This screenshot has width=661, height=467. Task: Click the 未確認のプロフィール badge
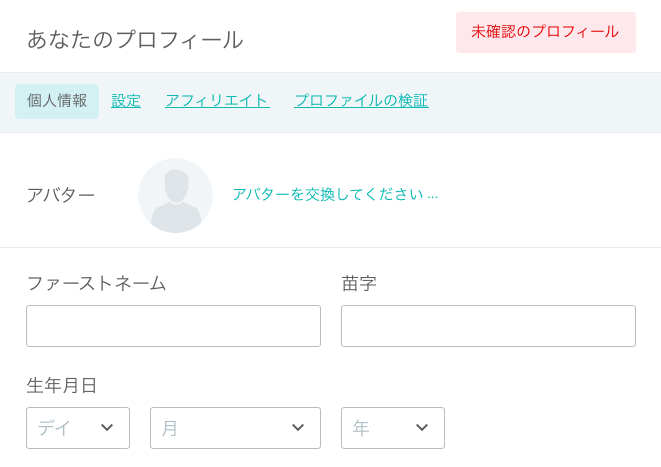coord(546,32)
